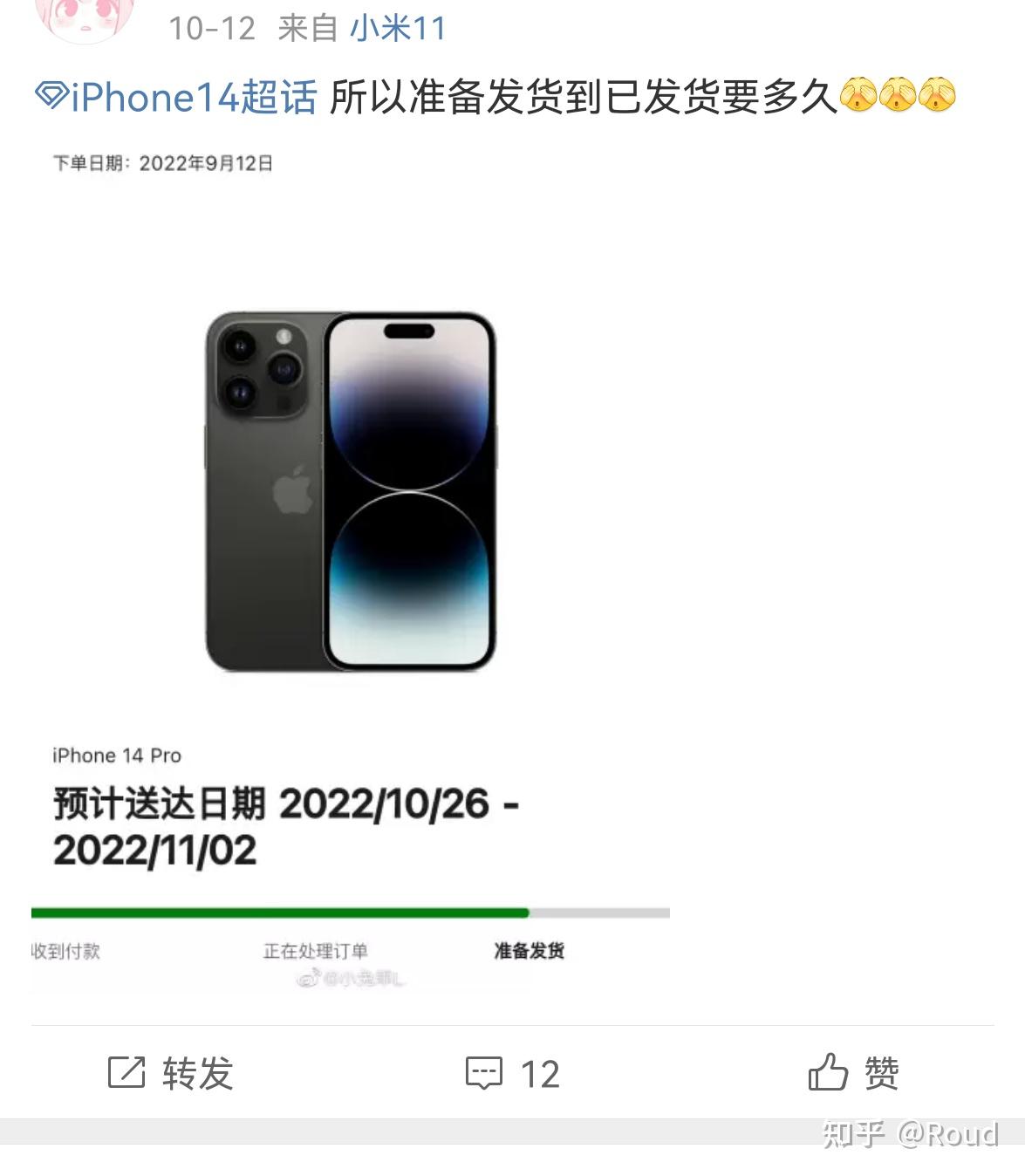Tap the last covering-face emoji

tap(937, 95)
